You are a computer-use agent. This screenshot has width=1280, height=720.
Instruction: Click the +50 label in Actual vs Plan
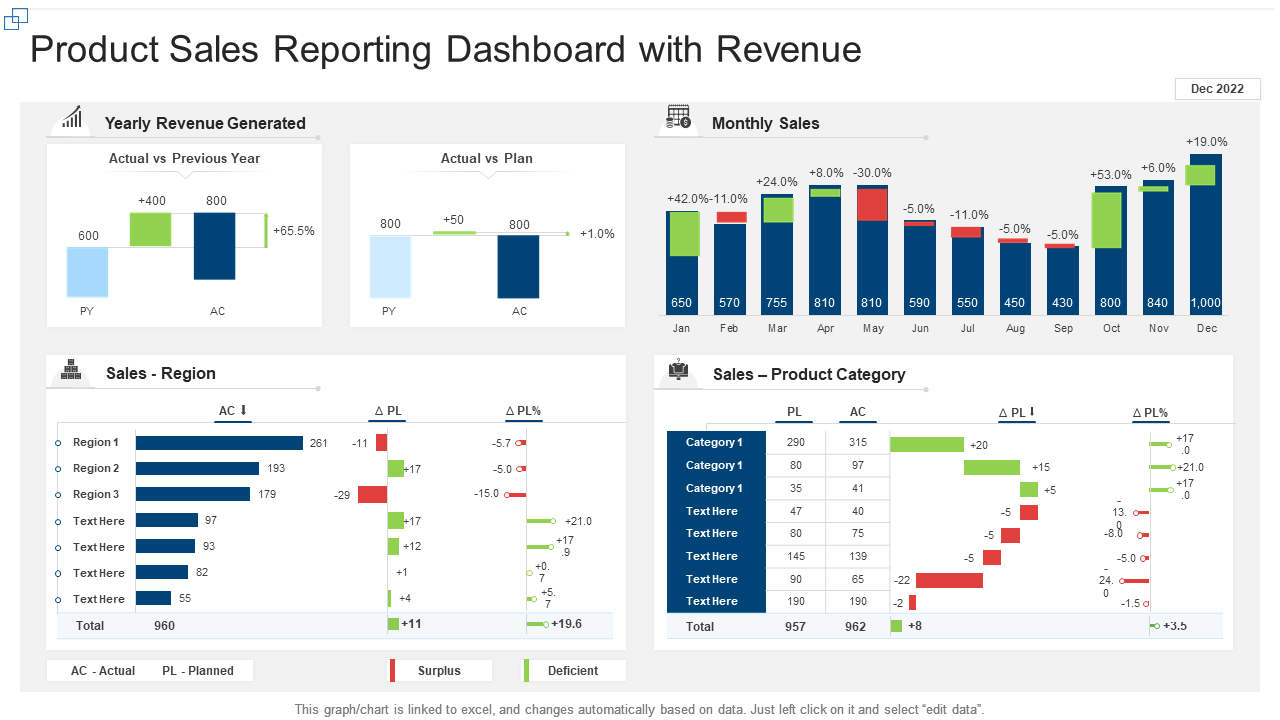point(454,220)
